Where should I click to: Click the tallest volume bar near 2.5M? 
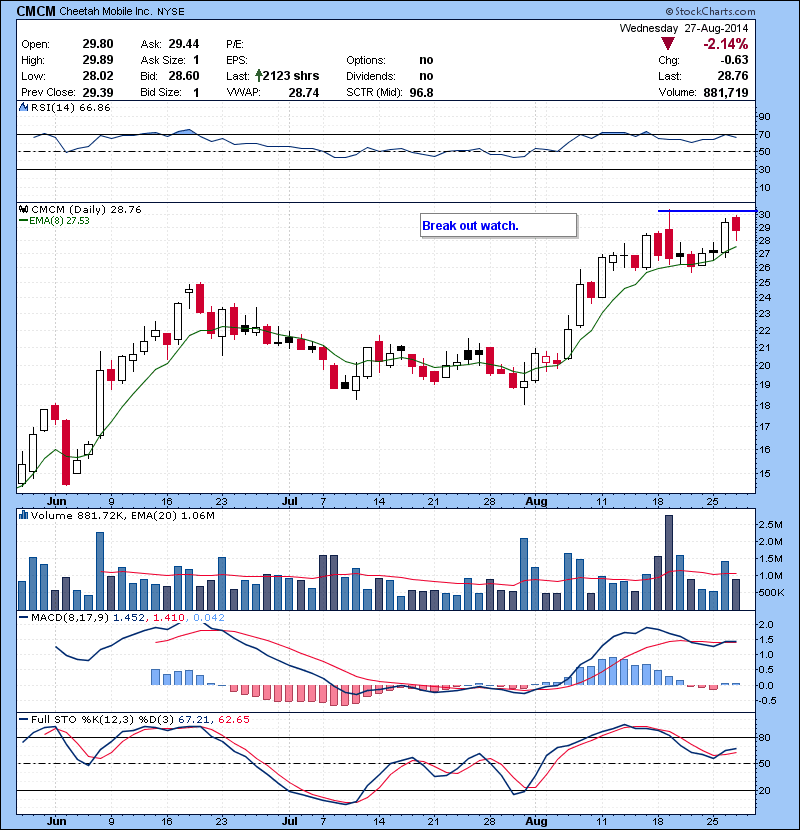[669, 562]
